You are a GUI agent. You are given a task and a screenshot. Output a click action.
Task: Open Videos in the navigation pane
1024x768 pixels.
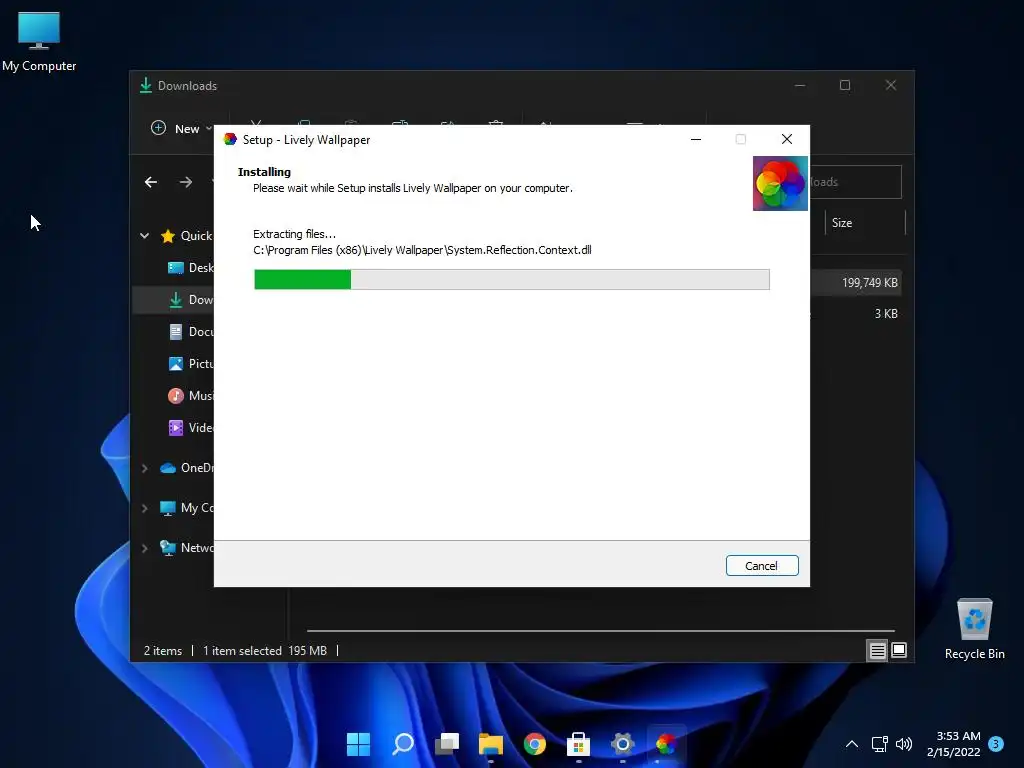click(x=191, y=428)
